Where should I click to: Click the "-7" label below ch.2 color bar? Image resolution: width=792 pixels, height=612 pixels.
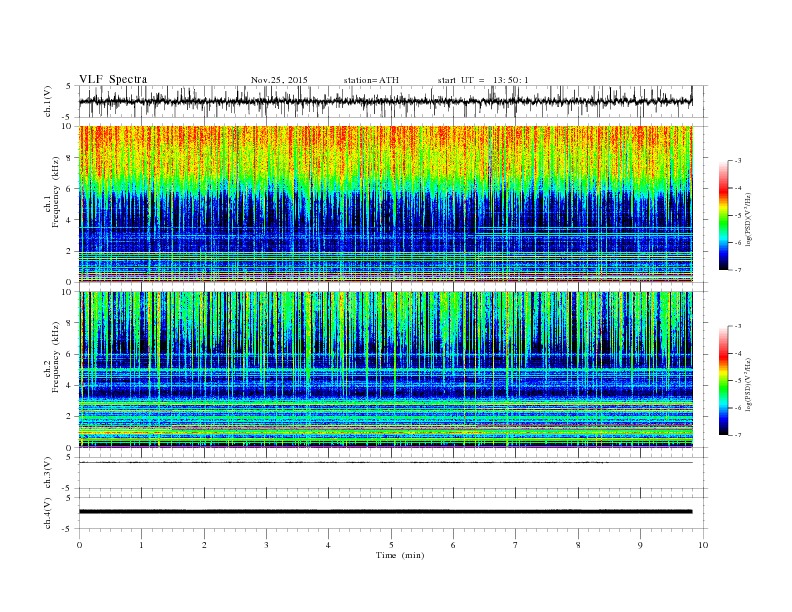(737, 435)
